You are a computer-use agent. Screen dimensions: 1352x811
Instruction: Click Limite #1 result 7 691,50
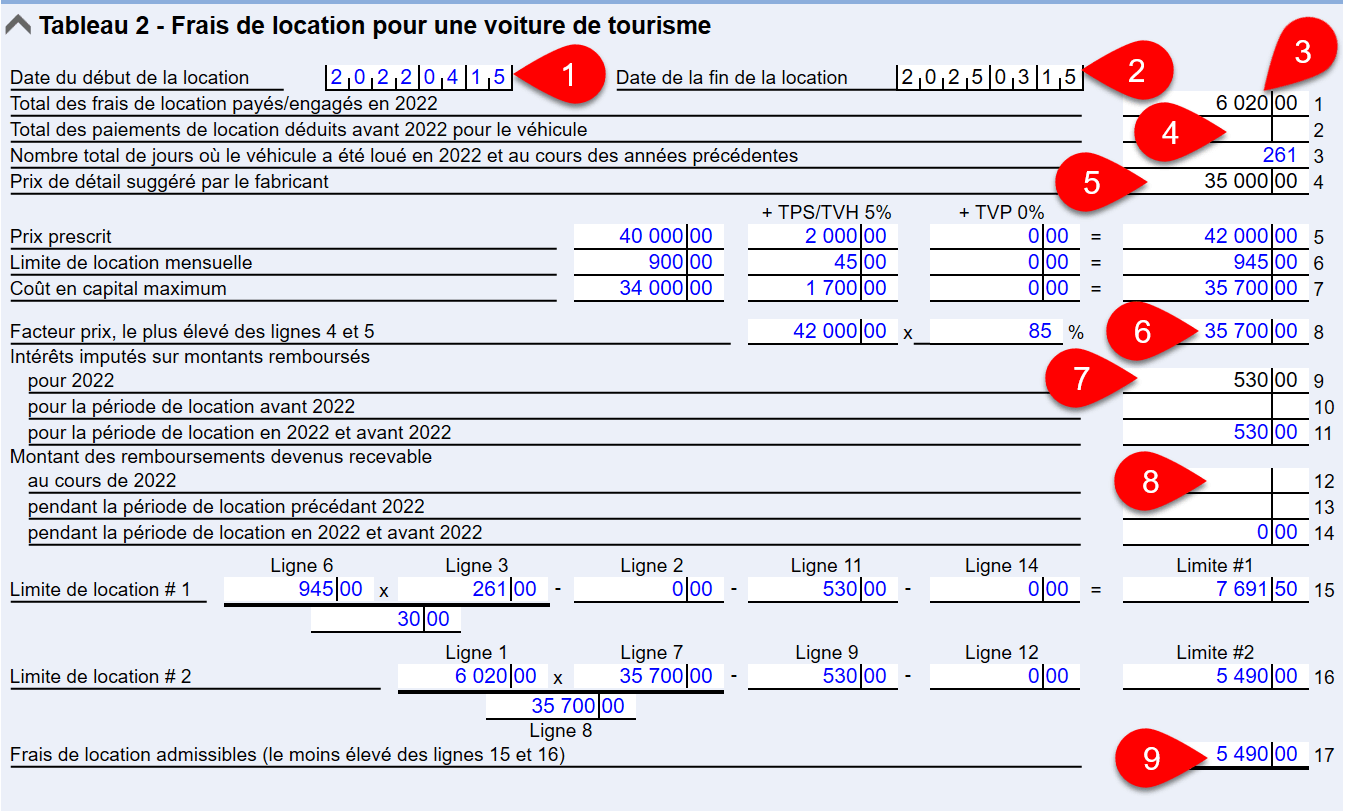tap(1215, 589)
